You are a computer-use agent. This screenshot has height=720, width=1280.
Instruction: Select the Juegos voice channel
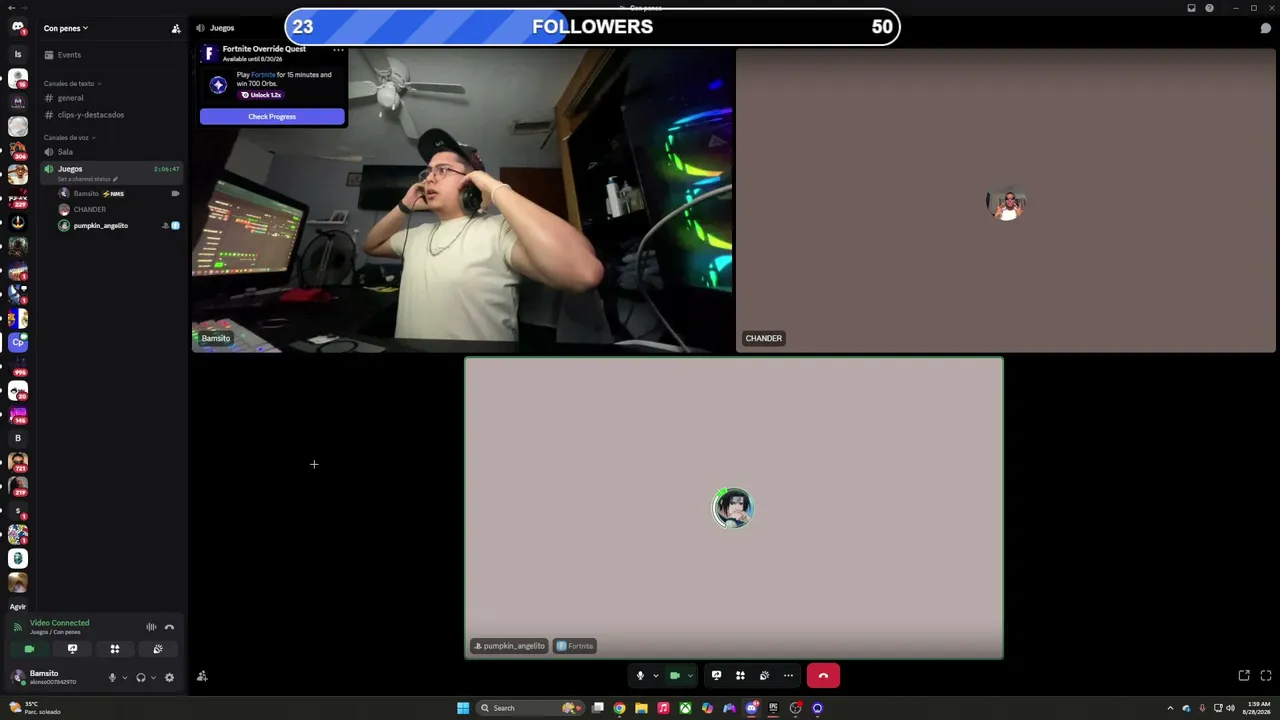coord(112,172)
